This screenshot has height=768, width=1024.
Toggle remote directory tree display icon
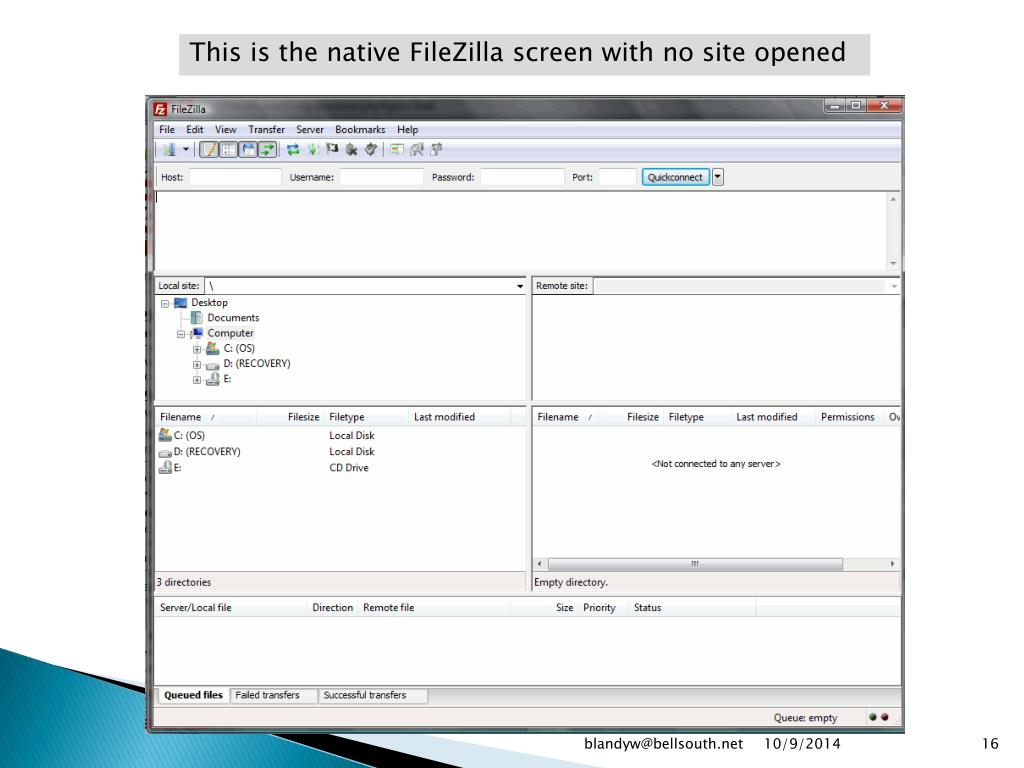(x=248, y=150)
